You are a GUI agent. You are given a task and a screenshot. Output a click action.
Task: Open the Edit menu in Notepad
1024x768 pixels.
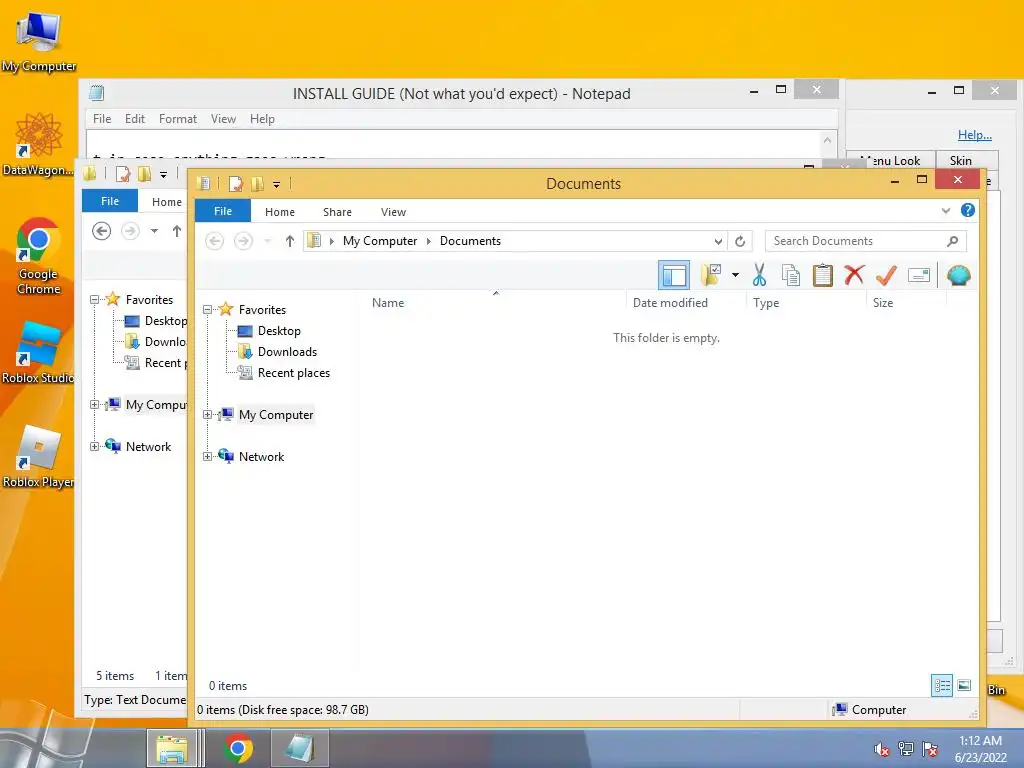tap(135, 119)
